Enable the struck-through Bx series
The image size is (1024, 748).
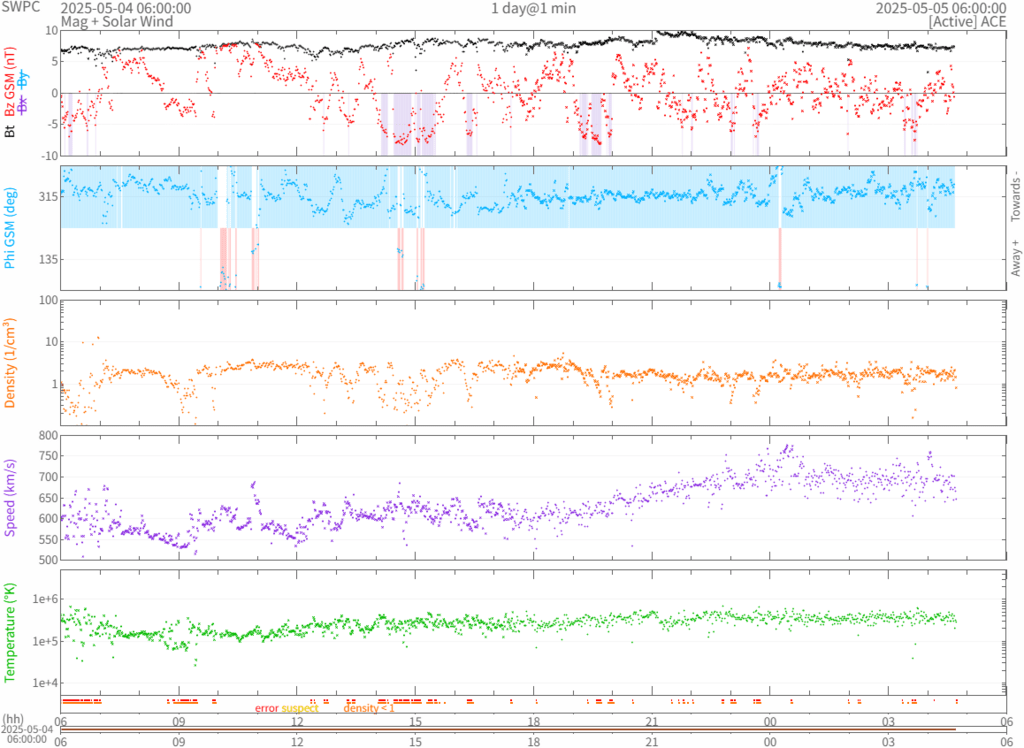point(23,104)
